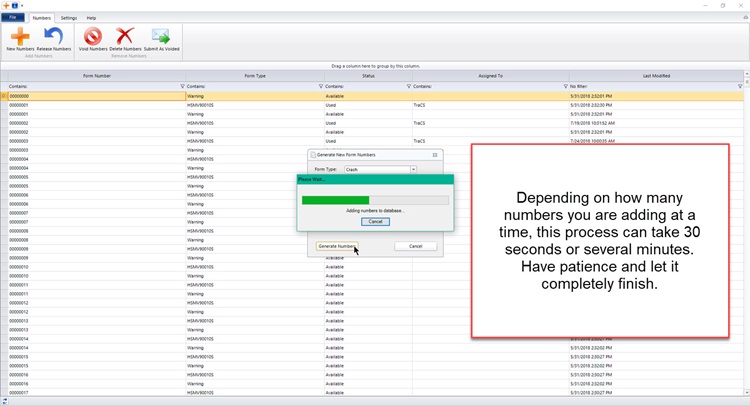Click the Void Numbers icon
The height and width of the screenshot is (406, 750).
[x=92, y=37]
